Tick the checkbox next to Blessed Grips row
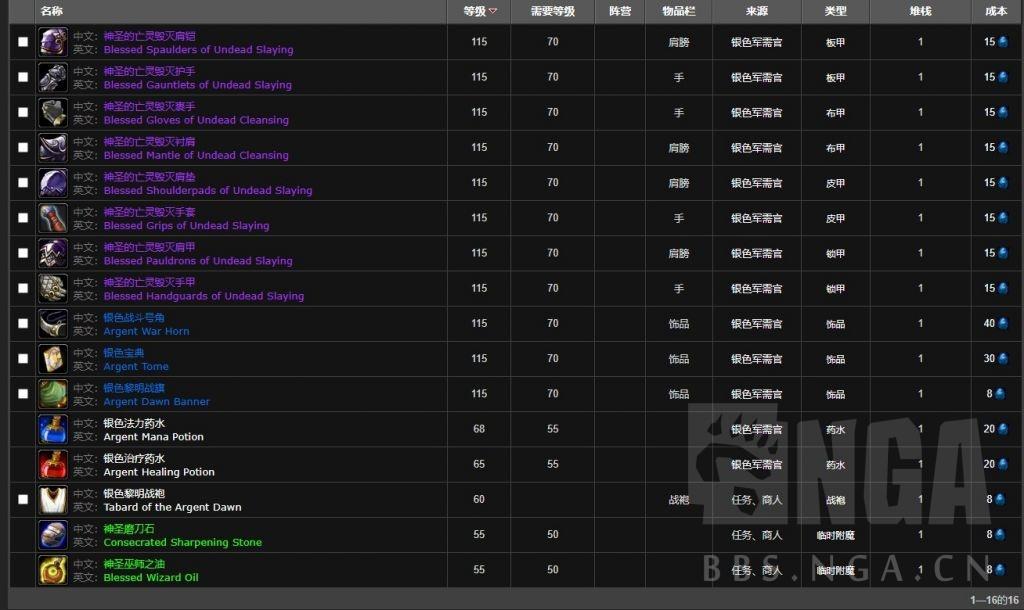 click(x=23, y=217)
